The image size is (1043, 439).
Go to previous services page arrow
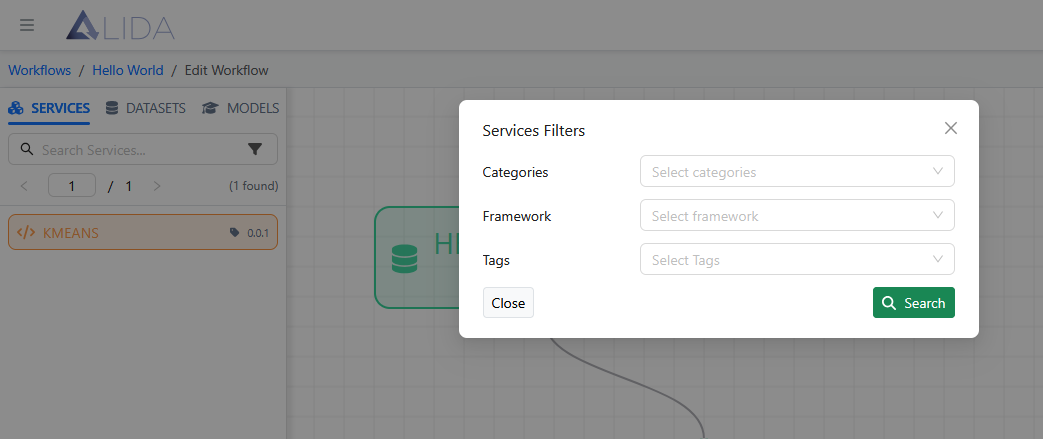[25, 186]
